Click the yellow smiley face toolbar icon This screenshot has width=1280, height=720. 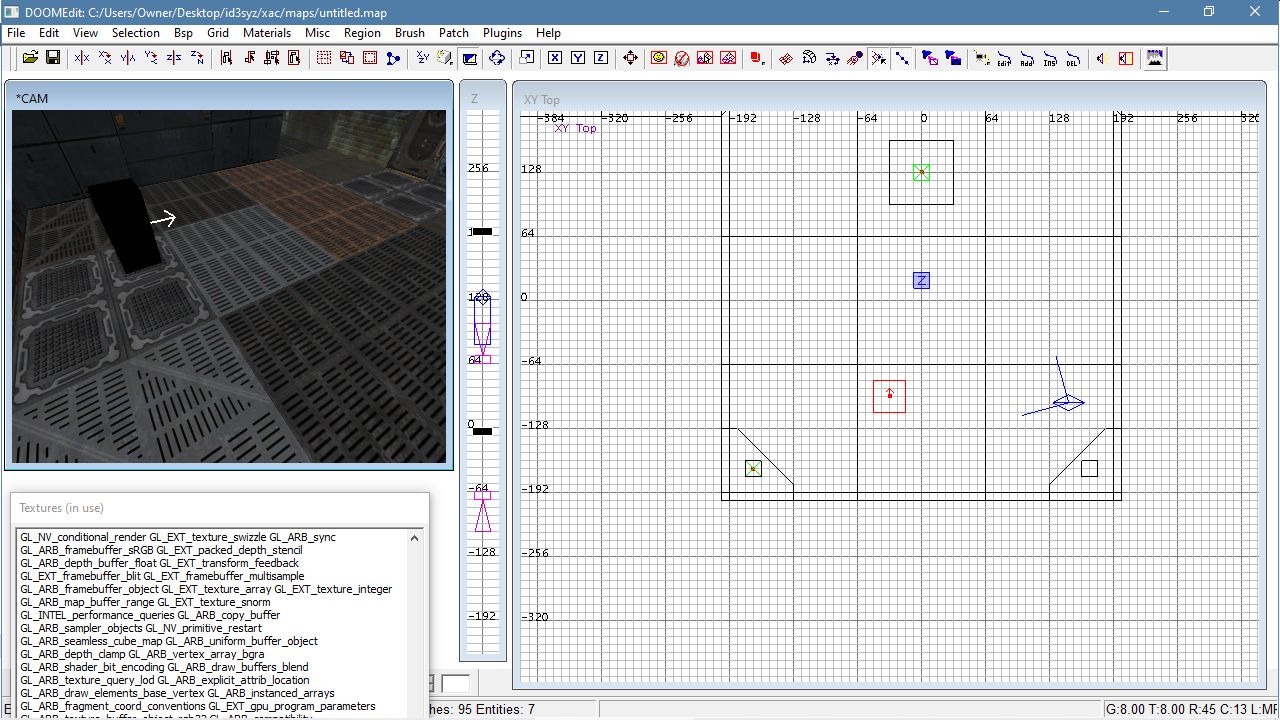click(x=659, y=58)
